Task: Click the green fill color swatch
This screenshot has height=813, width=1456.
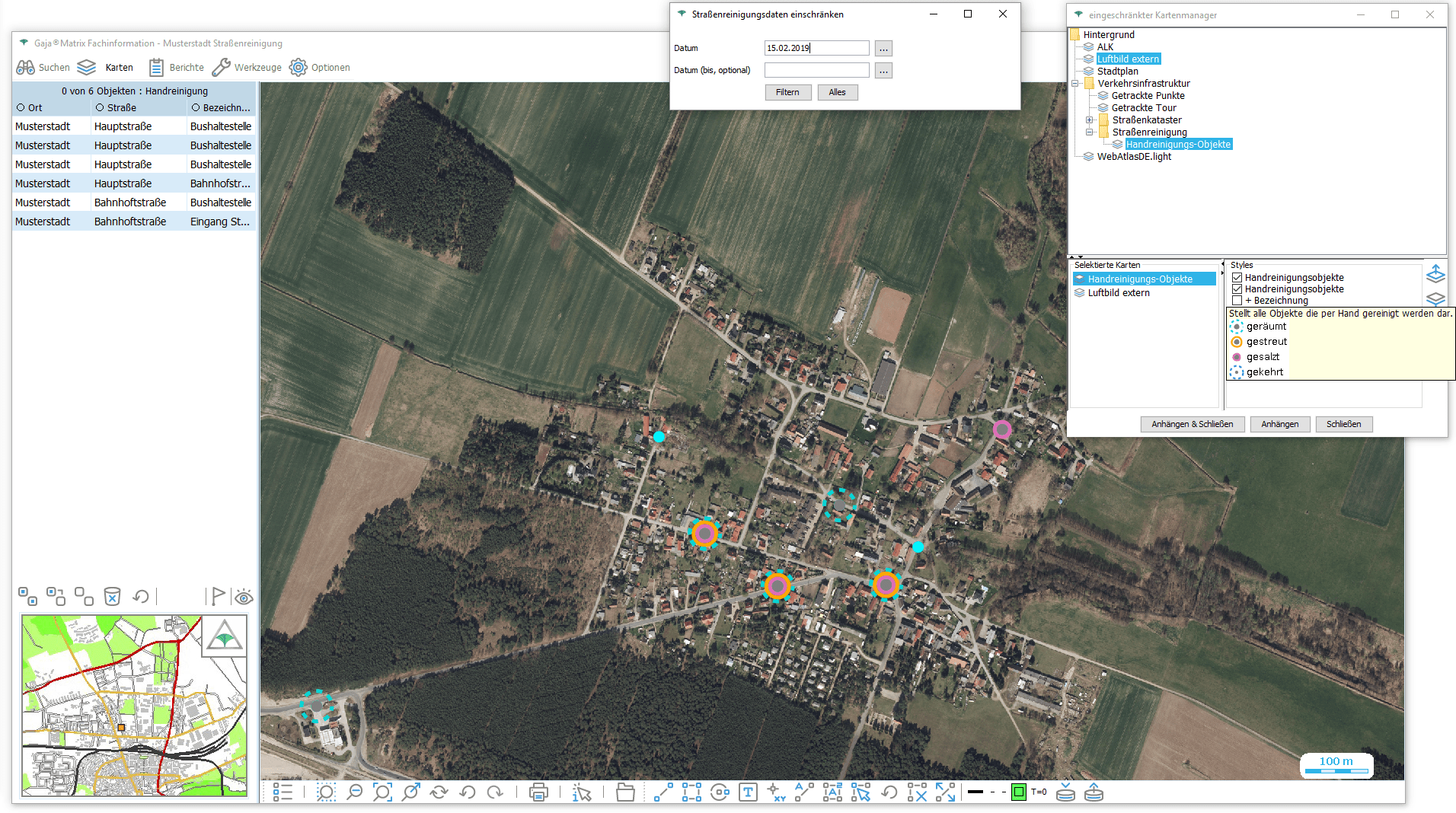Action: coord(1018,792)
